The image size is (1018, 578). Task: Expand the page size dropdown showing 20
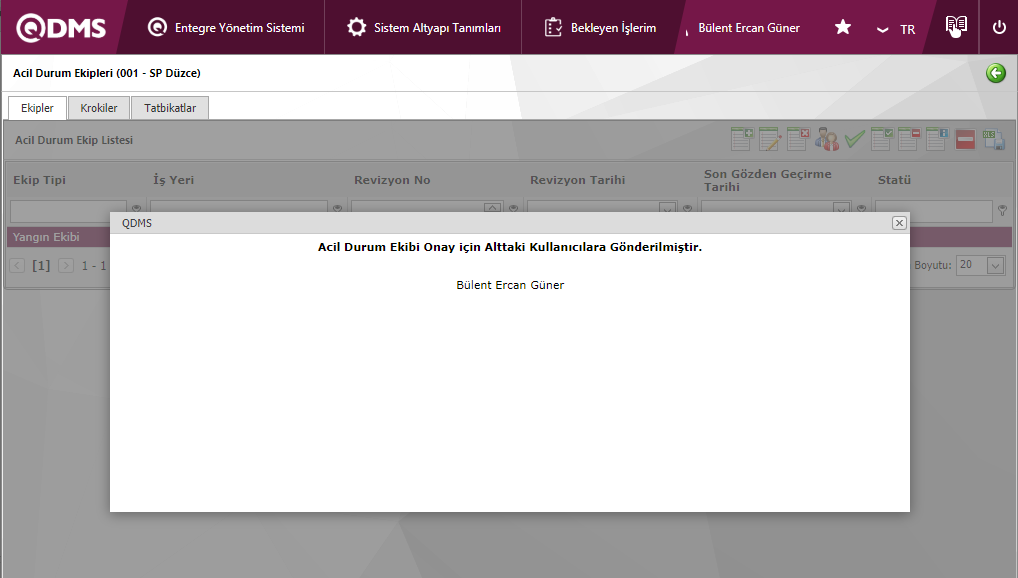[995, 265]
